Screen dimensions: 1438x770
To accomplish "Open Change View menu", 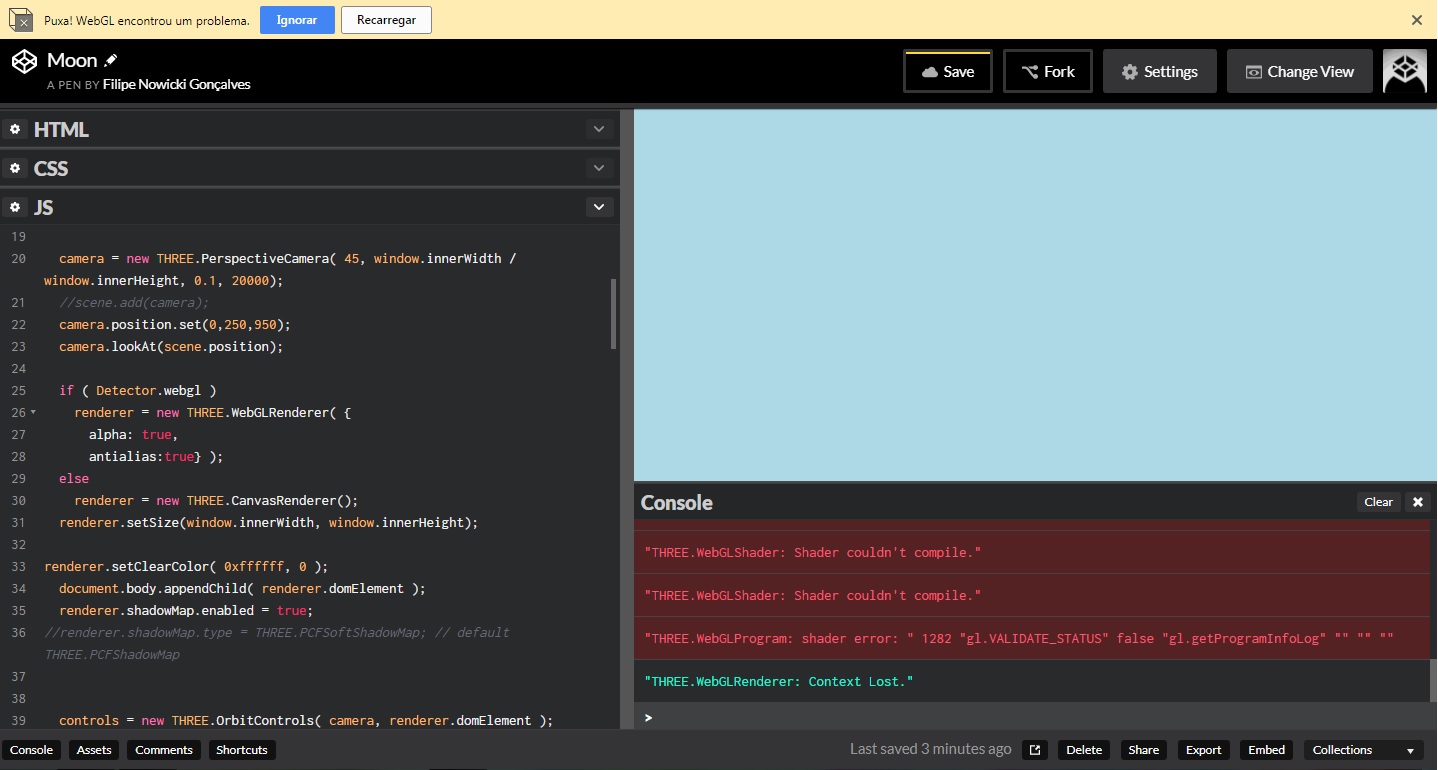I will point(1300,71).
